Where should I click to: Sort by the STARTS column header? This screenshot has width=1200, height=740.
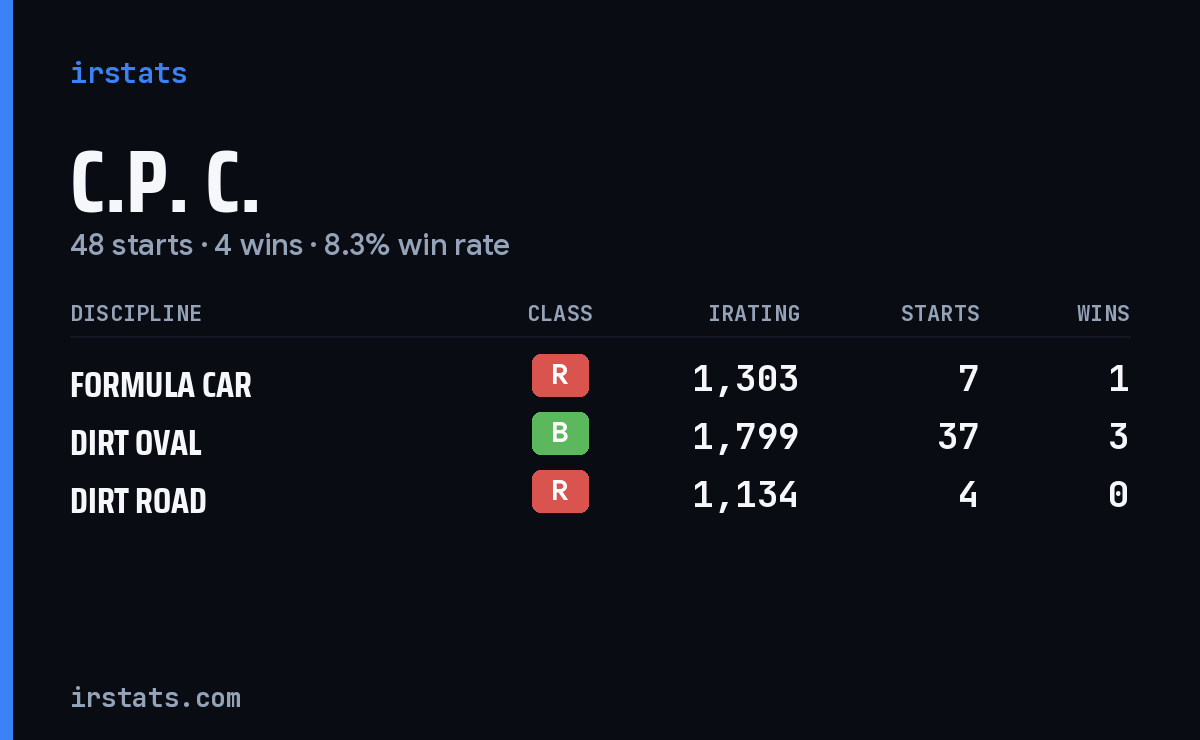(x=940, y=314)
